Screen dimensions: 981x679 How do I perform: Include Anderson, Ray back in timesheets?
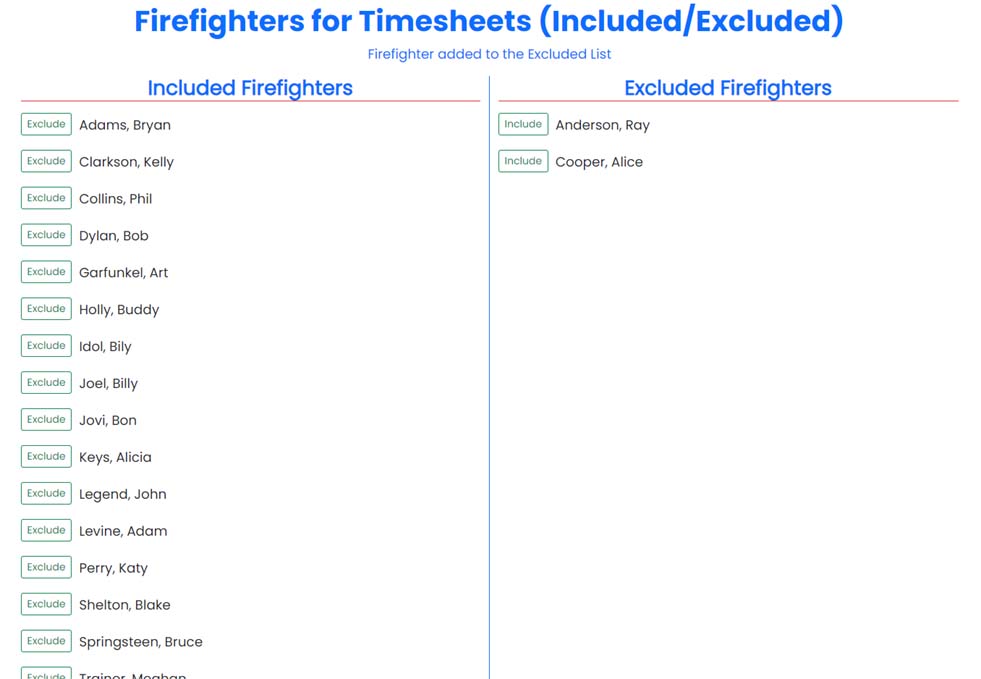[x=522, y=124]
